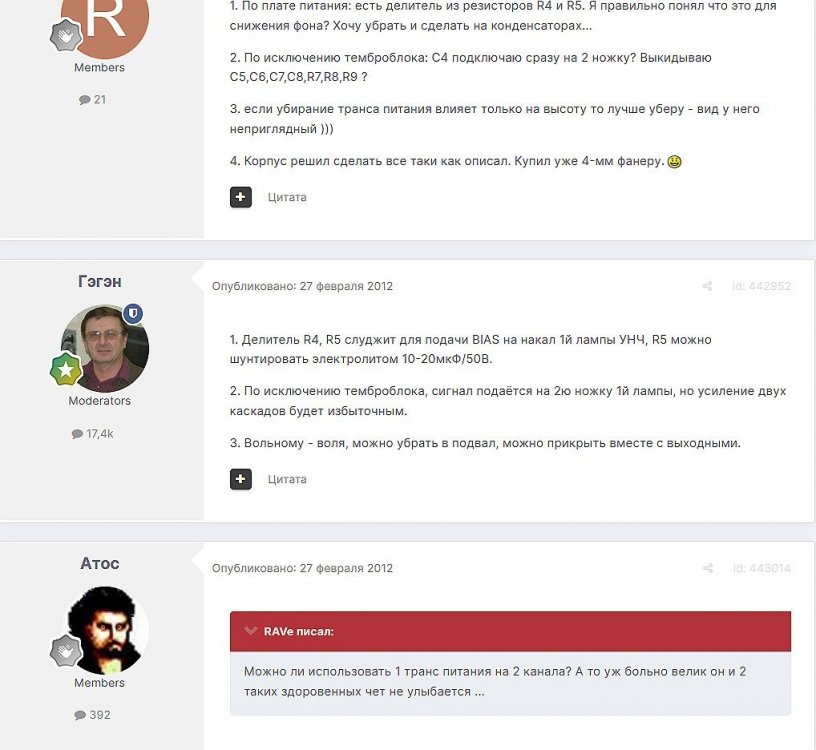The width and height of the screenshot is (816, 750).
Task: Click Атос's avatar image
Action: 105,630
